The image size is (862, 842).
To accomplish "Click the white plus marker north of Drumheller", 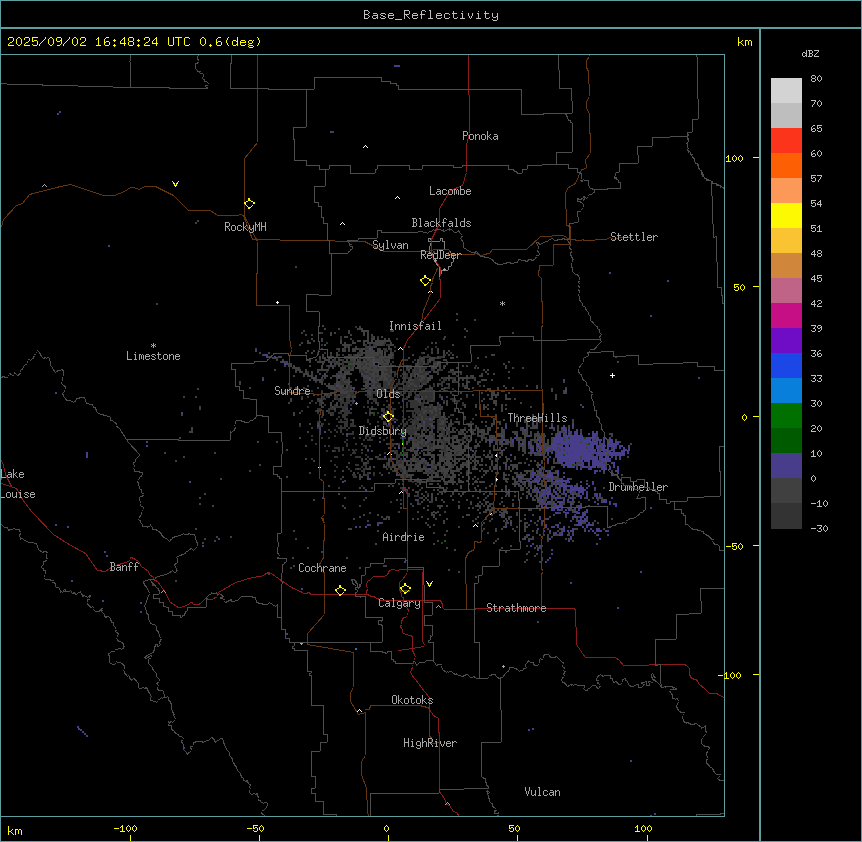I will pos(612,375).
